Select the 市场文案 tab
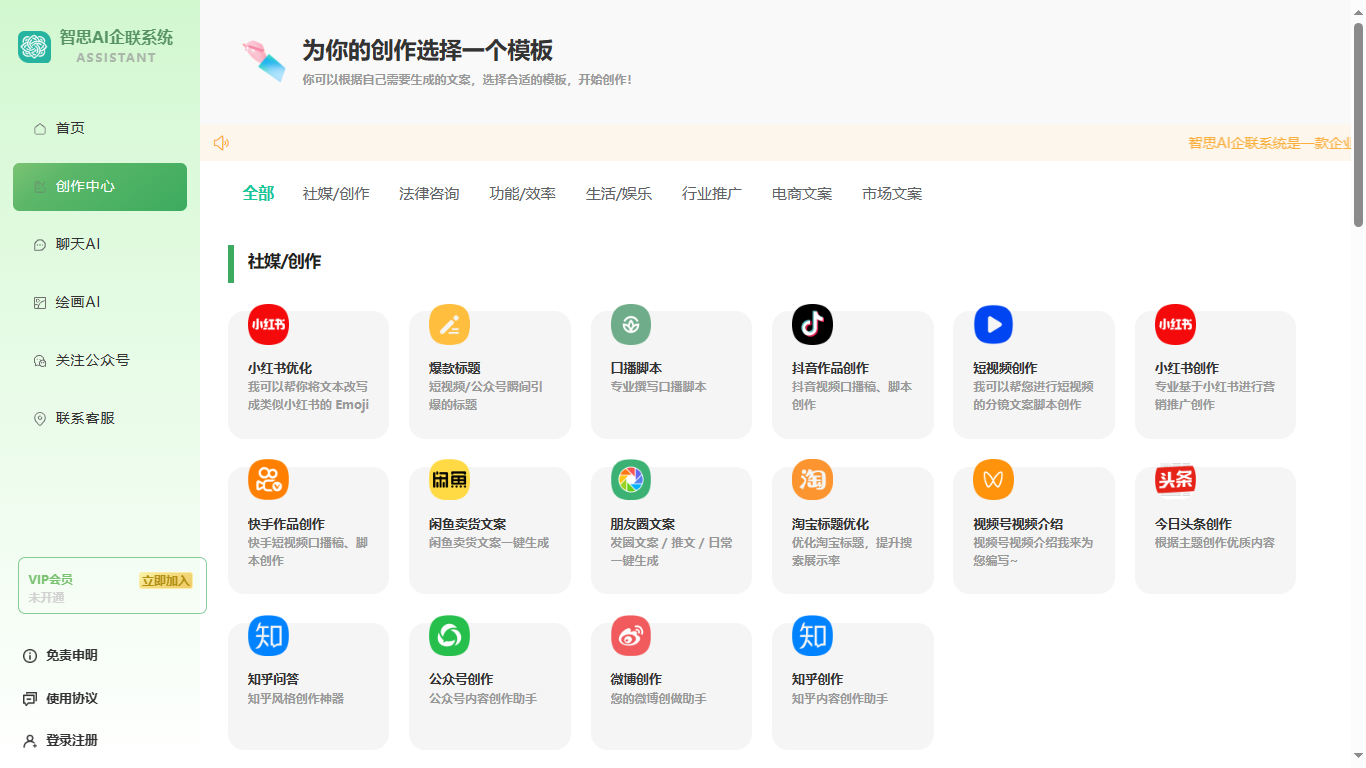The height and width of the screenshot is (768, 1366). pos(892,194)
